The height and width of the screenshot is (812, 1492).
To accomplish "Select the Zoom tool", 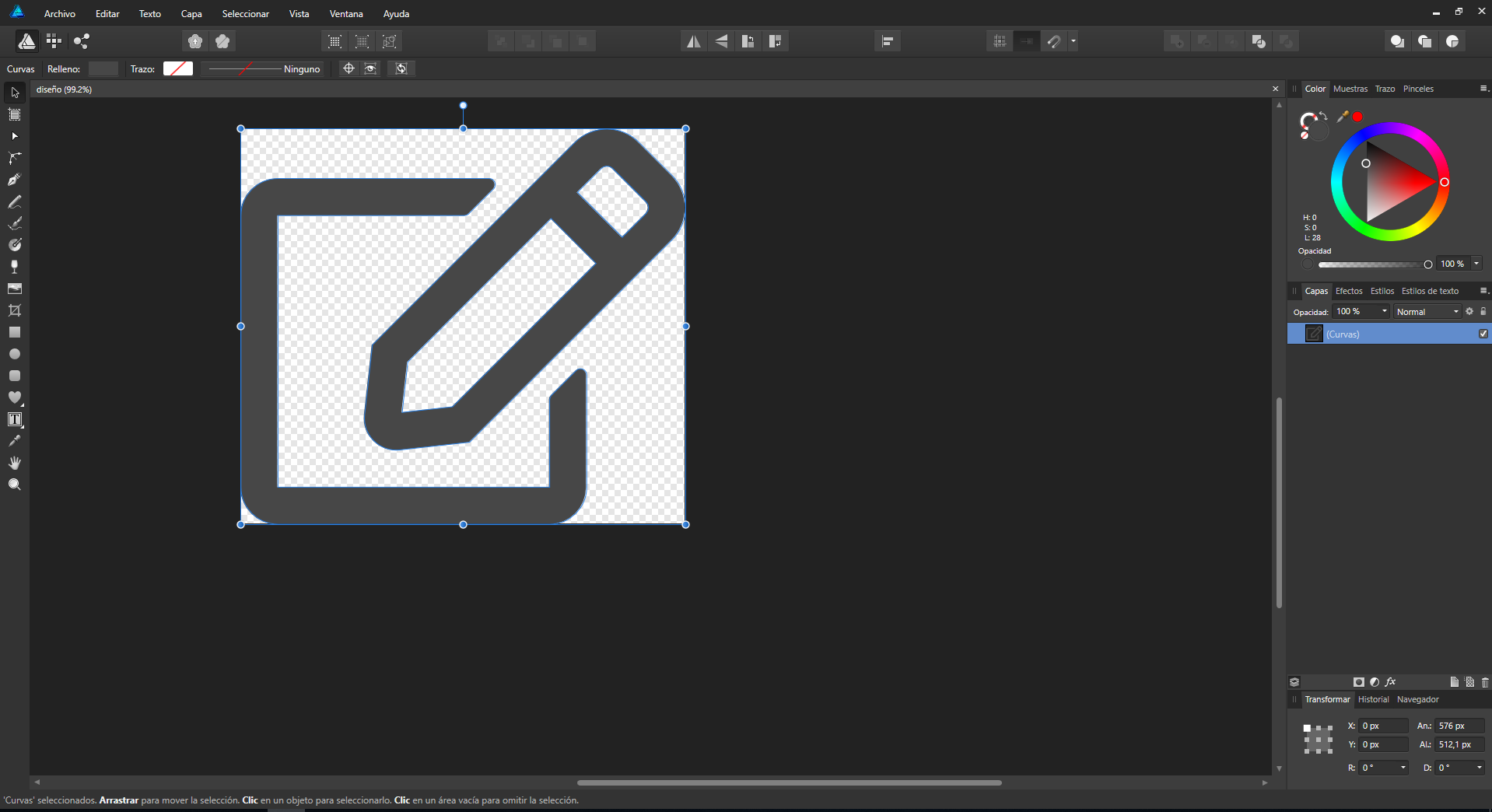I will click(x=14, y=484).
